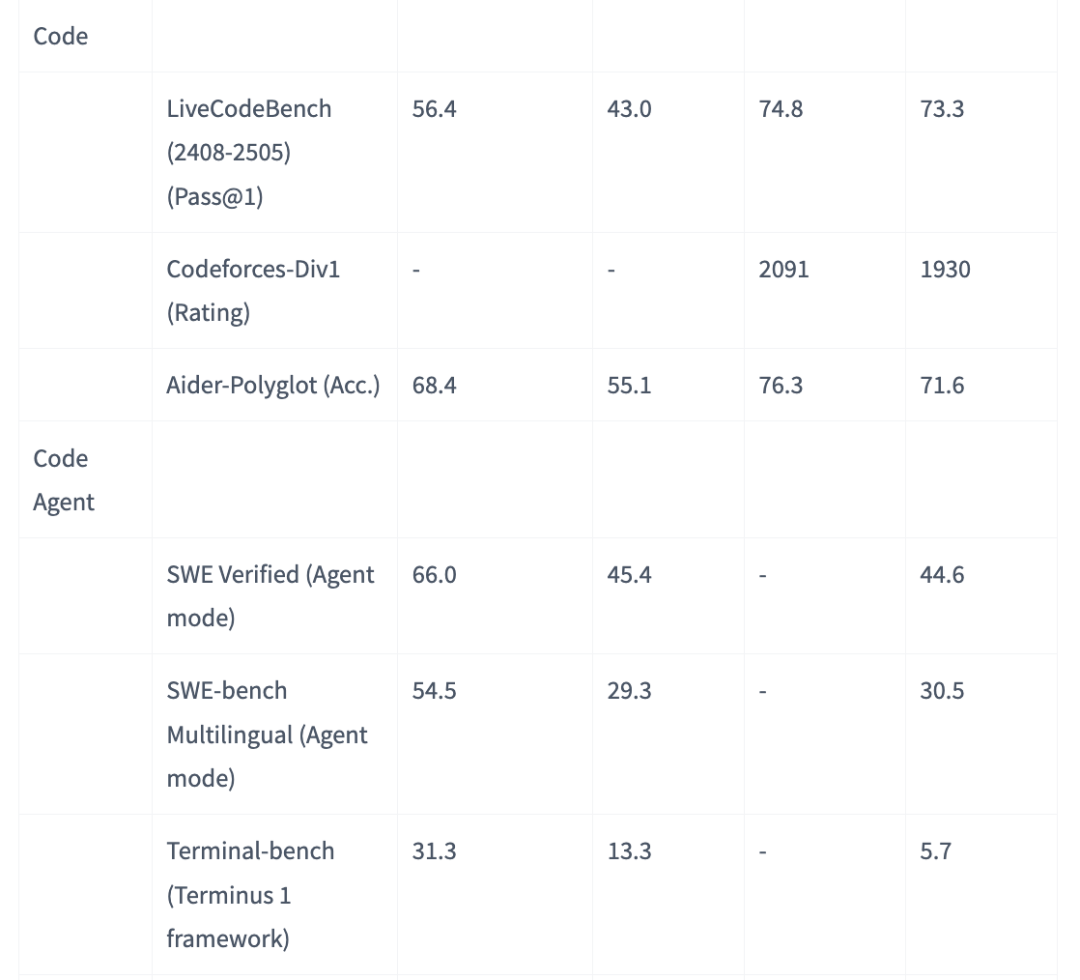Select the 76.3 Aider-Polyglot value
This screenshot has height=980, width=1080.
click(x=780, y=385)
